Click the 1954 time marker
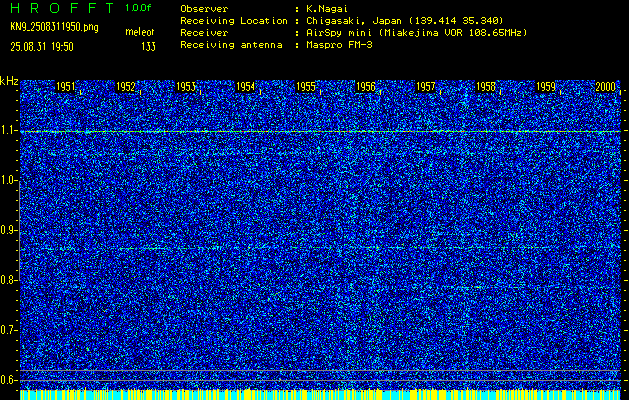The image size is (629, 400). 246,87
